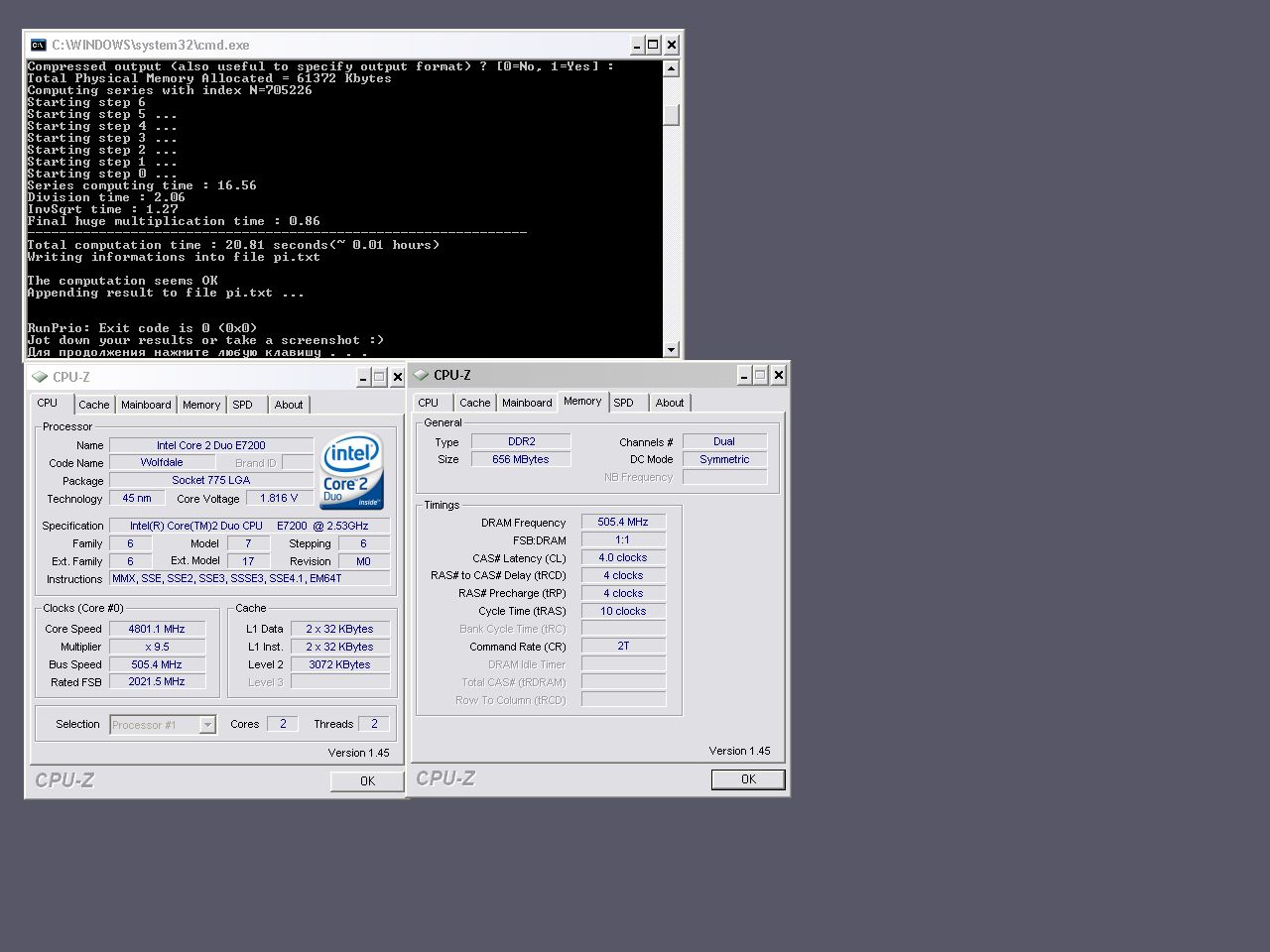Click the 'Series computing time : 16.56' line

[x=142, y=185]
